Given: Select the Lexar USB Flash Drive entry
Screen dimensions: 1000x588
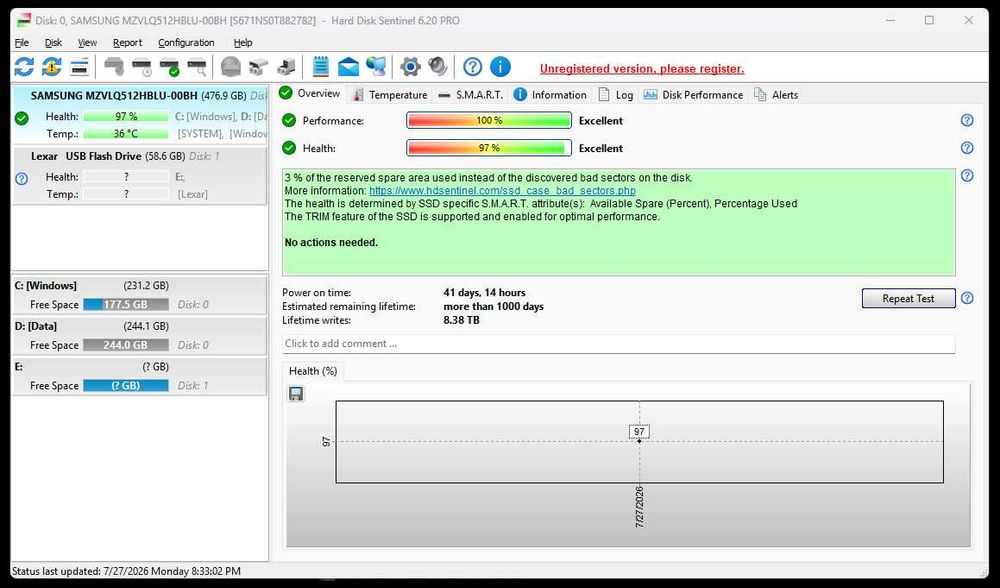Looking at the screenshot, I should coord(140,176).
